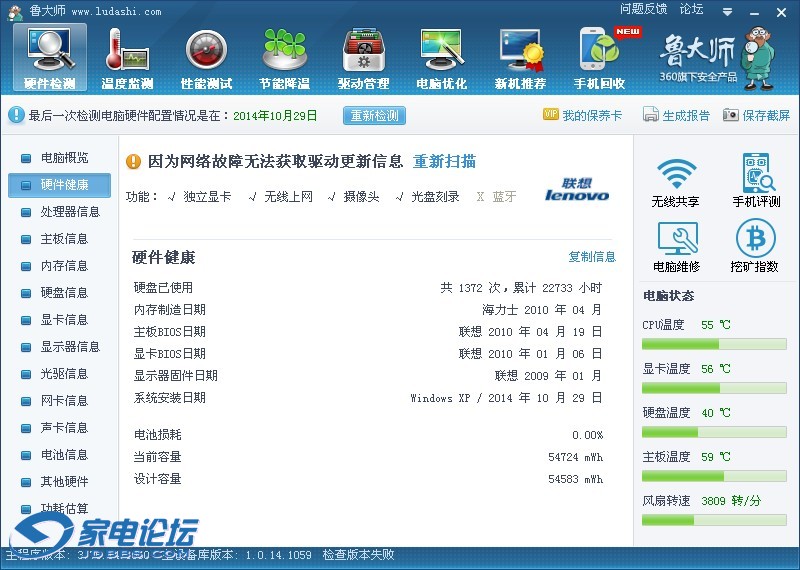
Task: Open 显卡信息 sidebar item
Action: pyautogui.click(x=64, y=320)
